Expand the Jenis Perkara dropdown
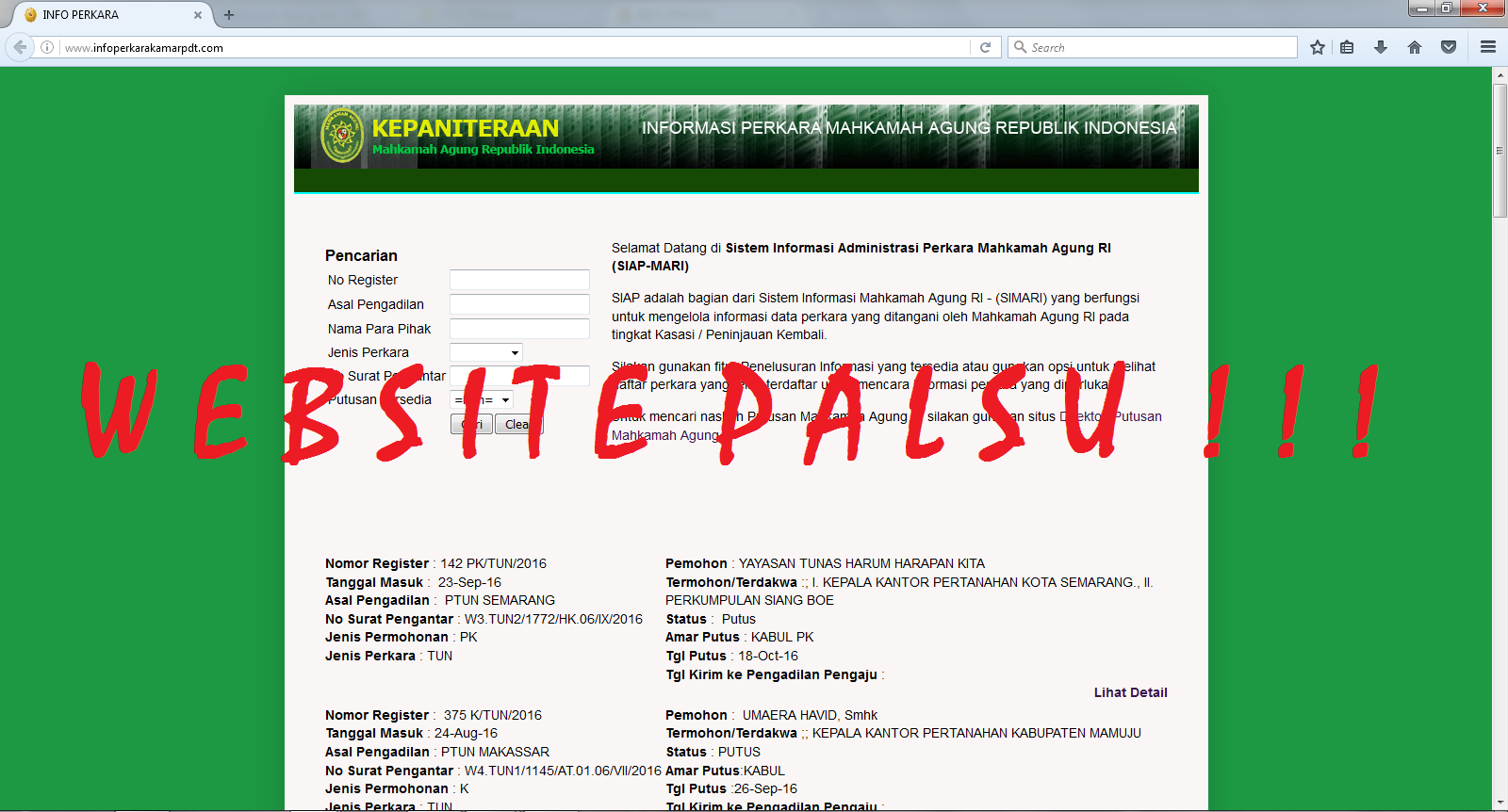 [486, 352]
